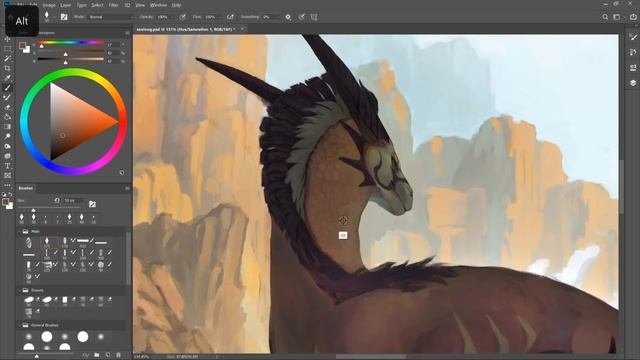640x360 pixels.
Task: Open smoothing options gear in the options bar
Action: [288, 17]
